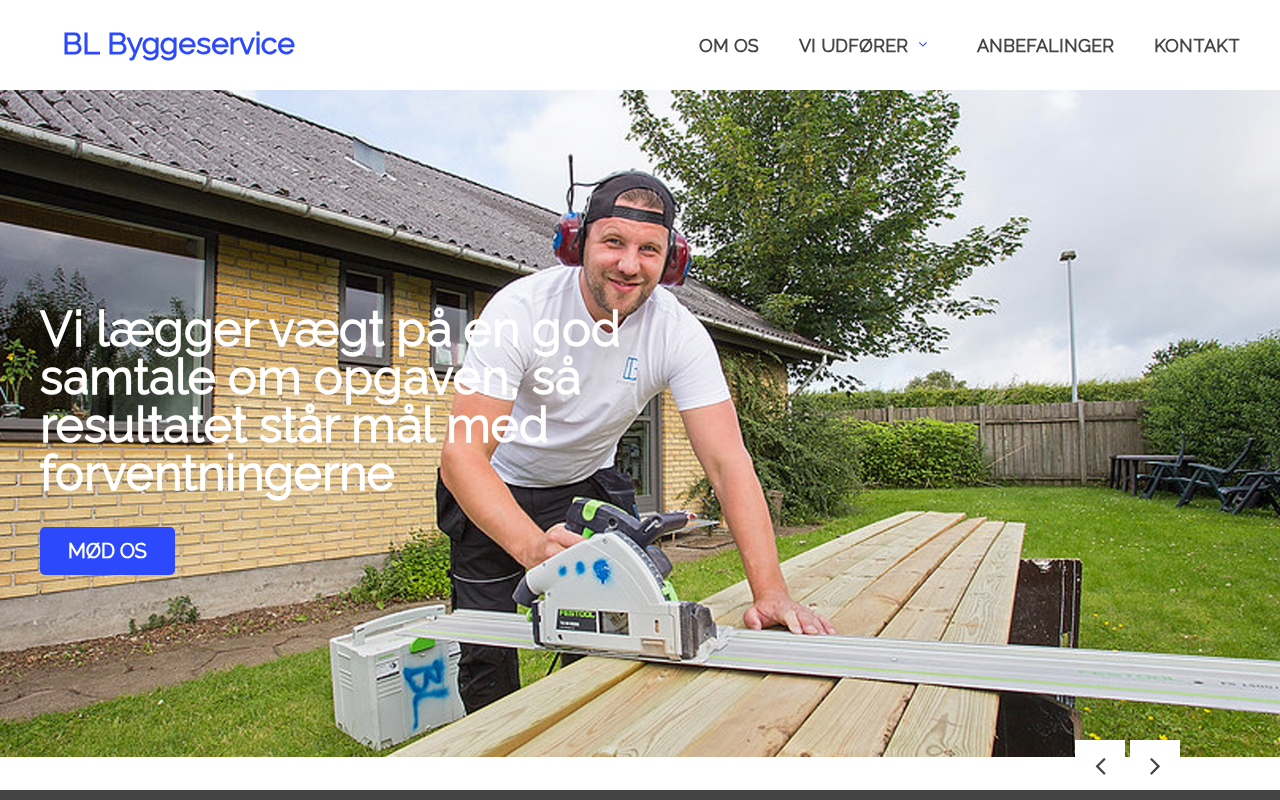1280x800 pixels.
Task: Click the BL Byggeservice logo link
Action: pyautogui.click(x=178, y=45)
